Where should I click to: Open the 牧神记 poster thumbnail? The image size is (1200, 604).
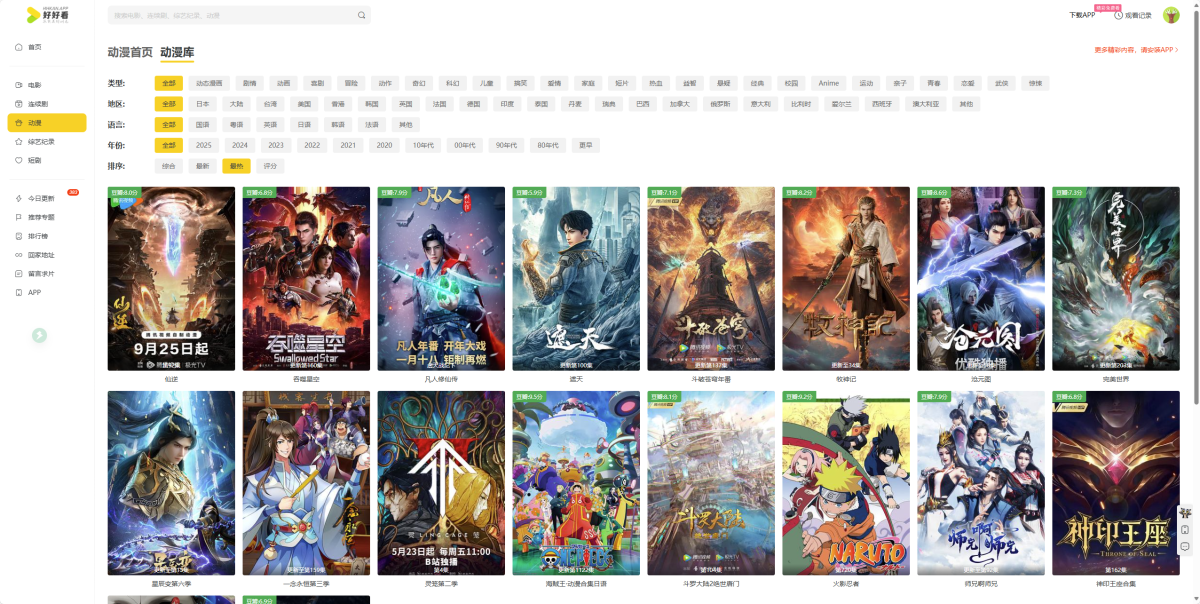846,279
